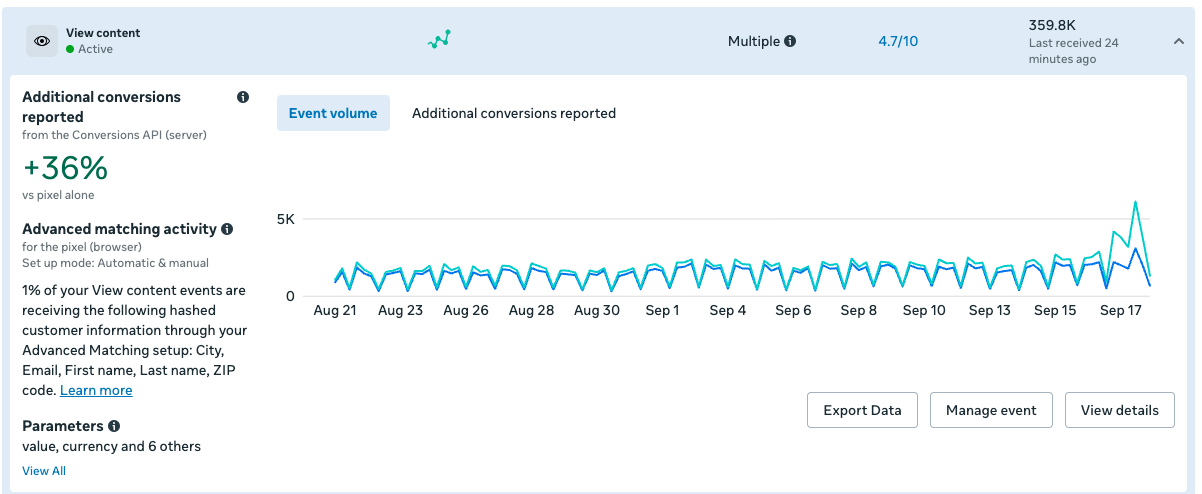Viewport: 1202px width, 494px height.
Task: Click the chart peak near Sep 17
Action: tap(1135, 202)
